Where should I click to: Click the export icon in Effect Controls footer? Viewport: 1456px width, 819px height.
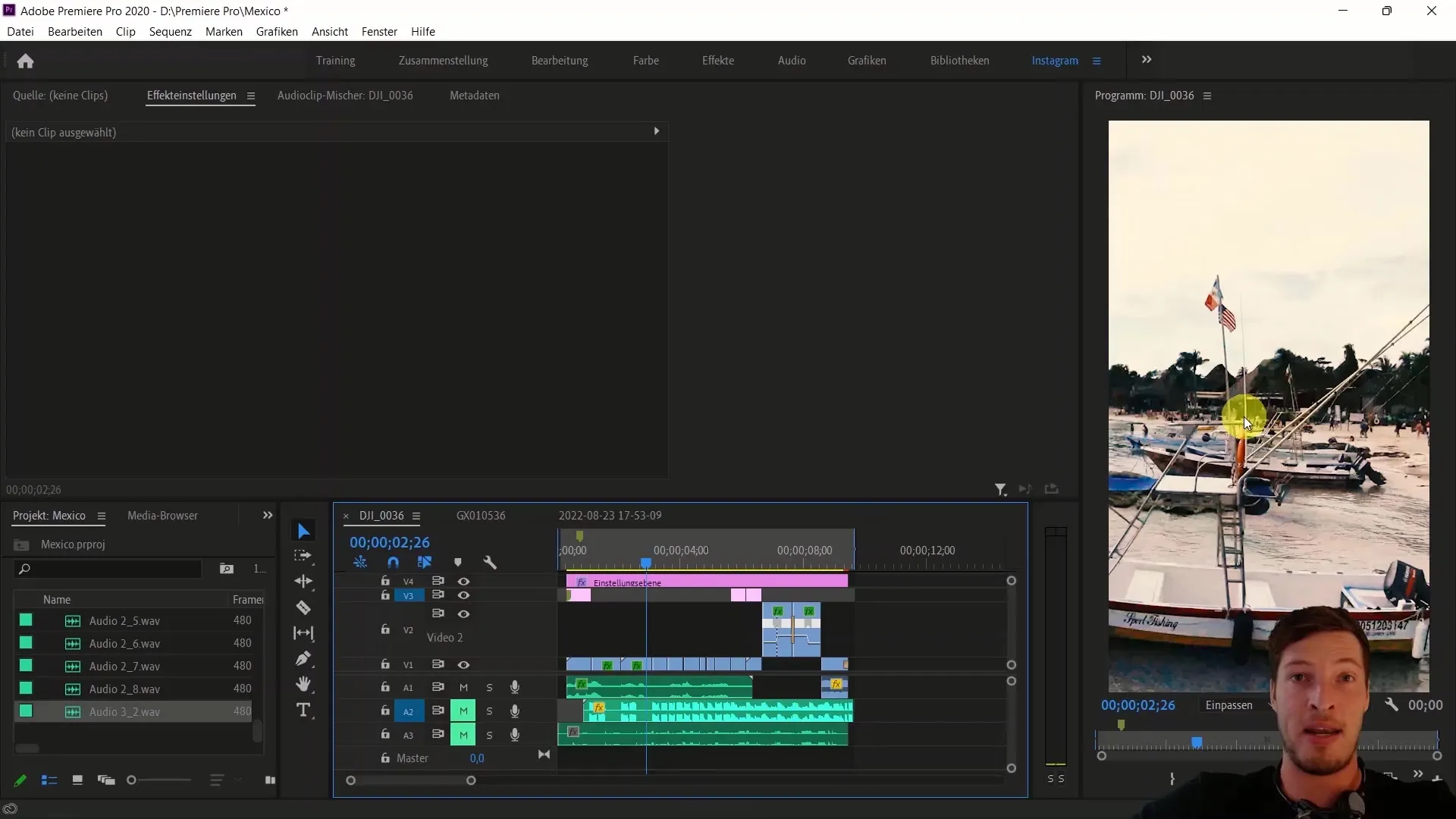click(x=1051, y=489)
